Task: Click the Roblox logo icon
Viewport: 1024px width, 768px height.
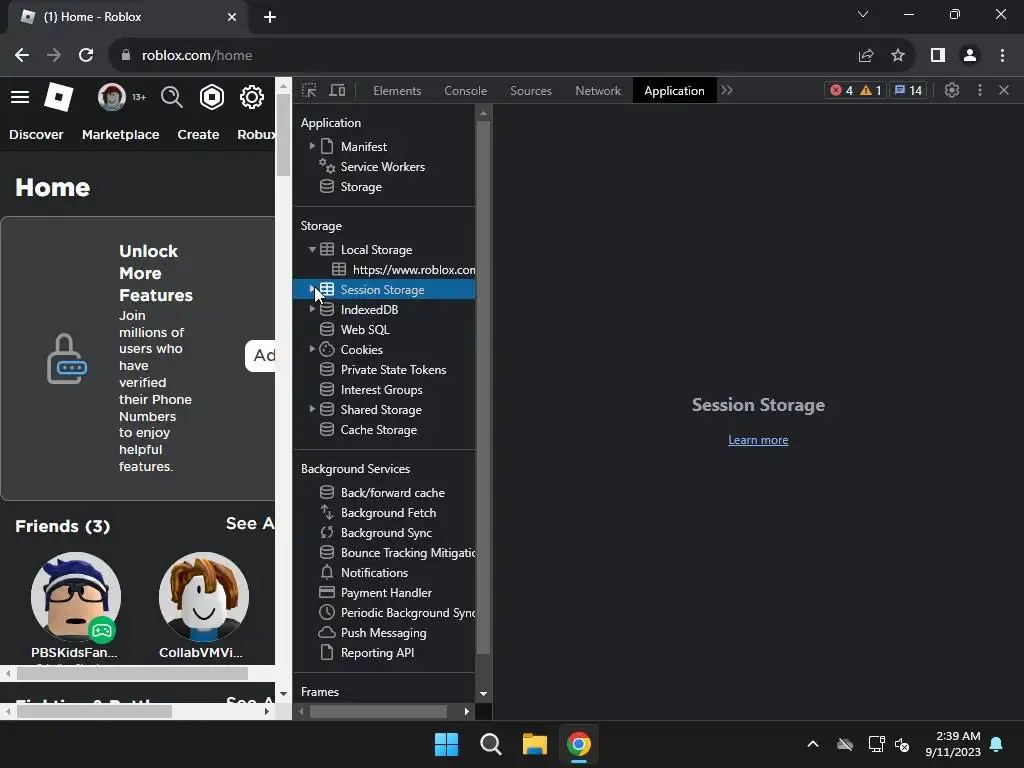Action: point(58,97)
